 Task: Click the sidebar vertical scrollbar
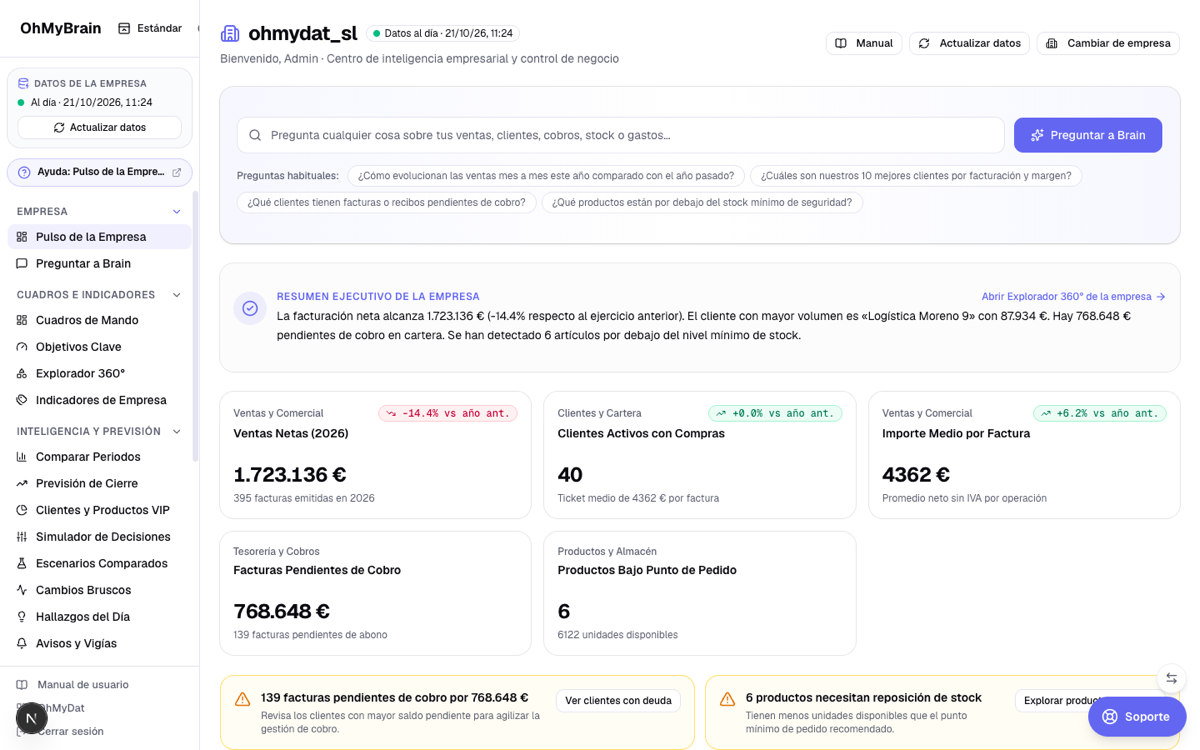click(195, 325)
